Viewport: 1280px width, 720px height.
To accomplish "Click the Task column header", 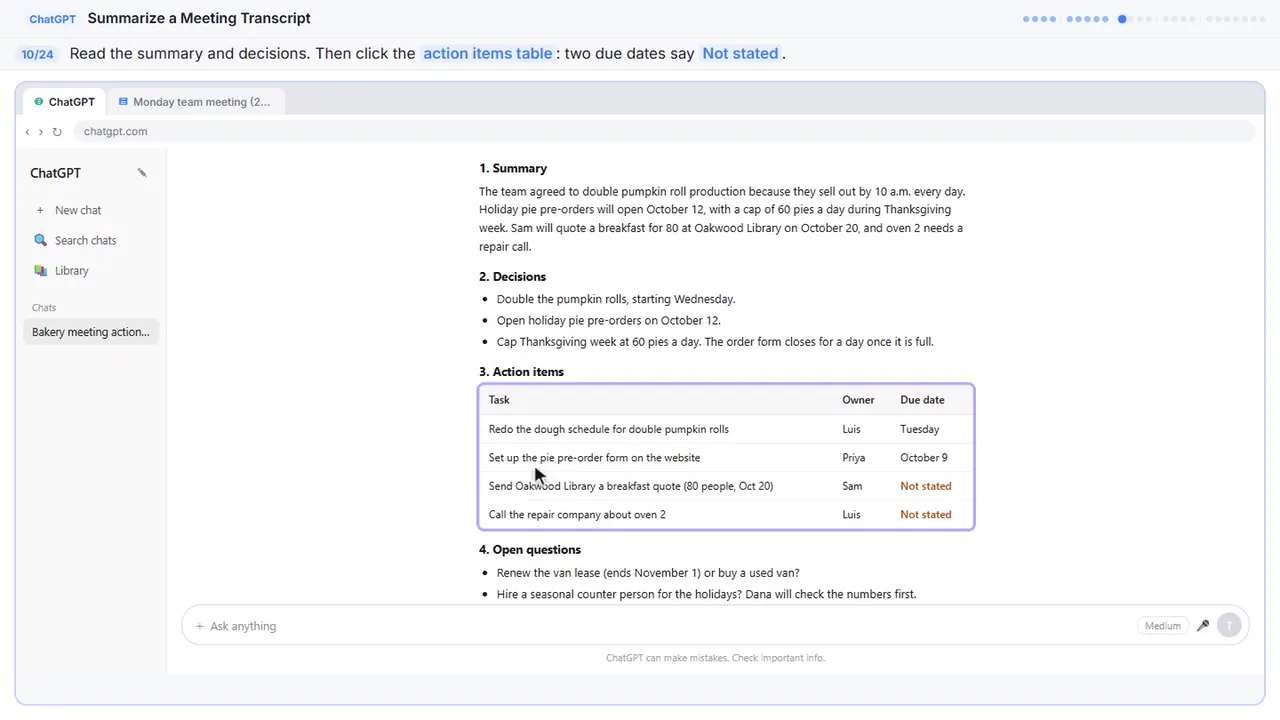I will (499, 400).
